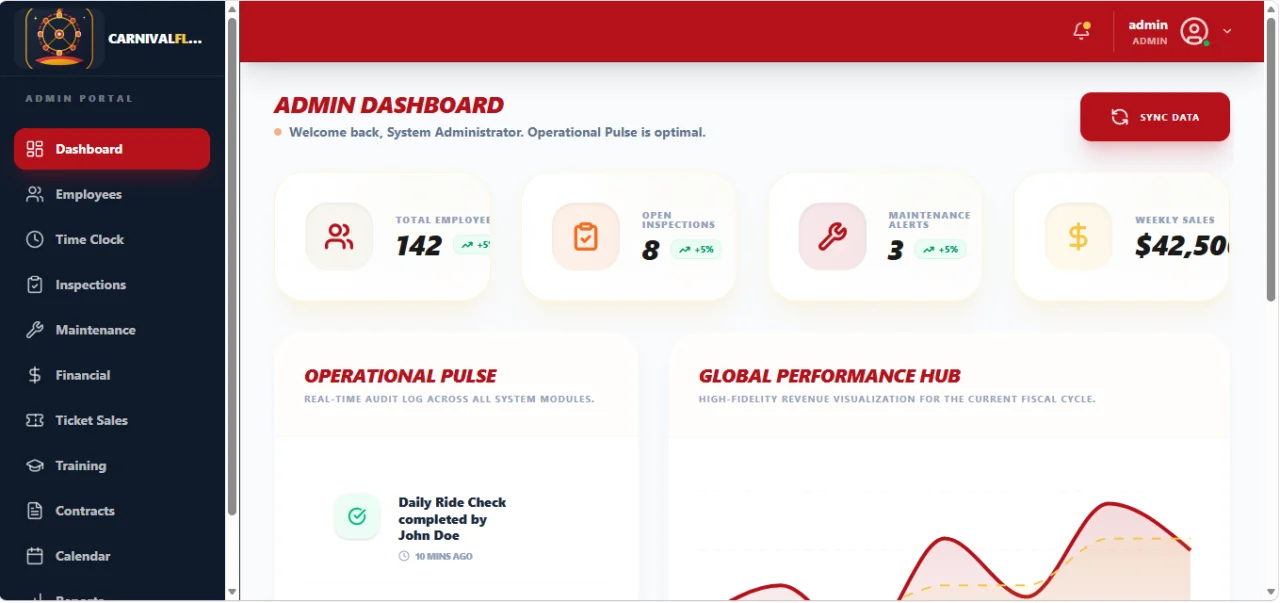Screen dimensions: 1280x603
Task: Go to Employees in the sidebar
Action: click(x=112, y=194)
